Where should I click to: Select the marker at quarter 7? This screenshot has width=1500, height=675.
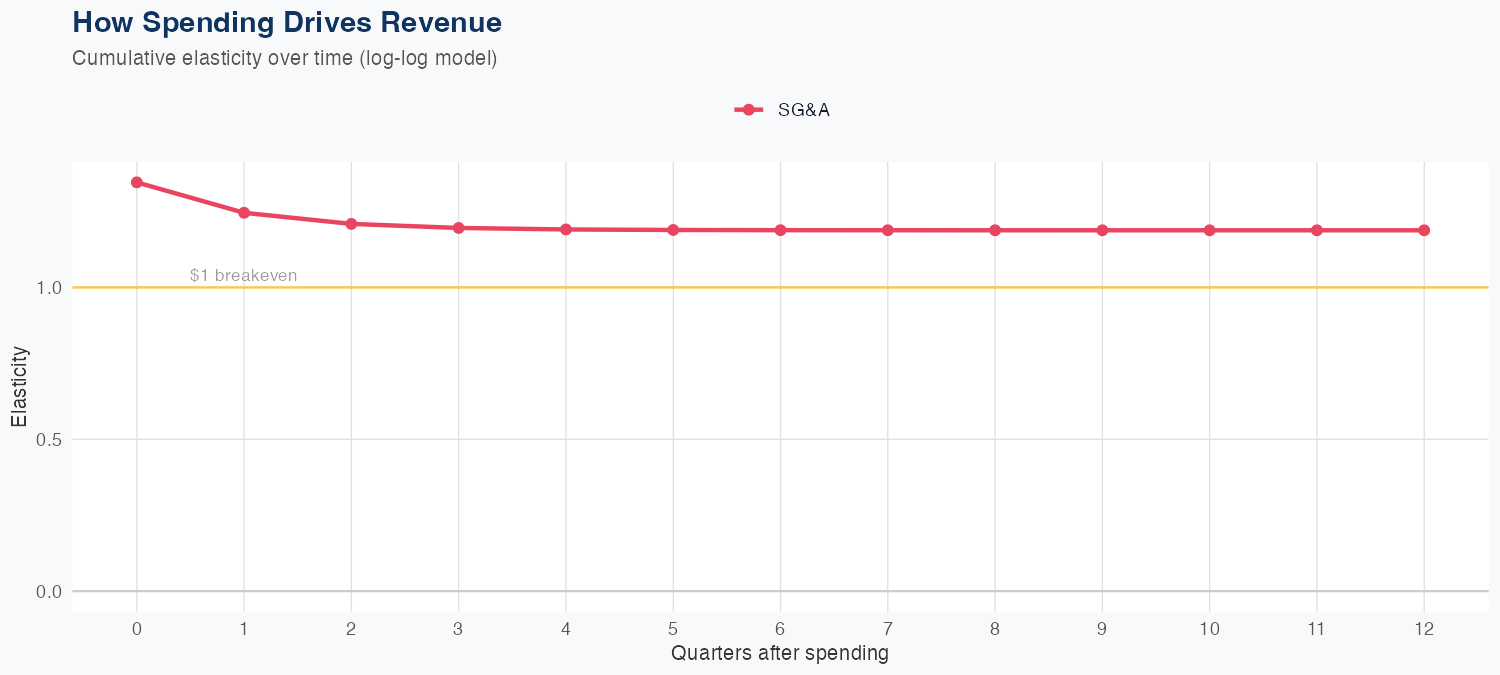pyautogui.click(x=888, y=230)
